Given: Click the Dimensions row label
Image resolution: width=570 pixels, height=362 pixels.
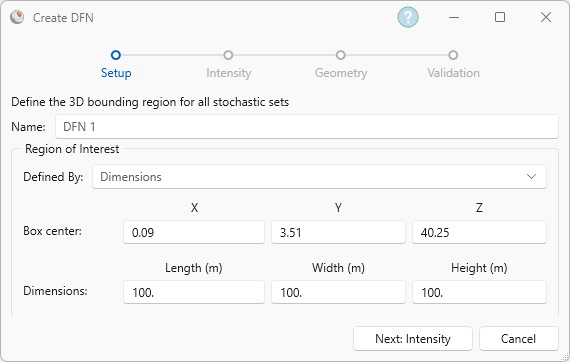Looking at the screenshot, I should [55, 291].
